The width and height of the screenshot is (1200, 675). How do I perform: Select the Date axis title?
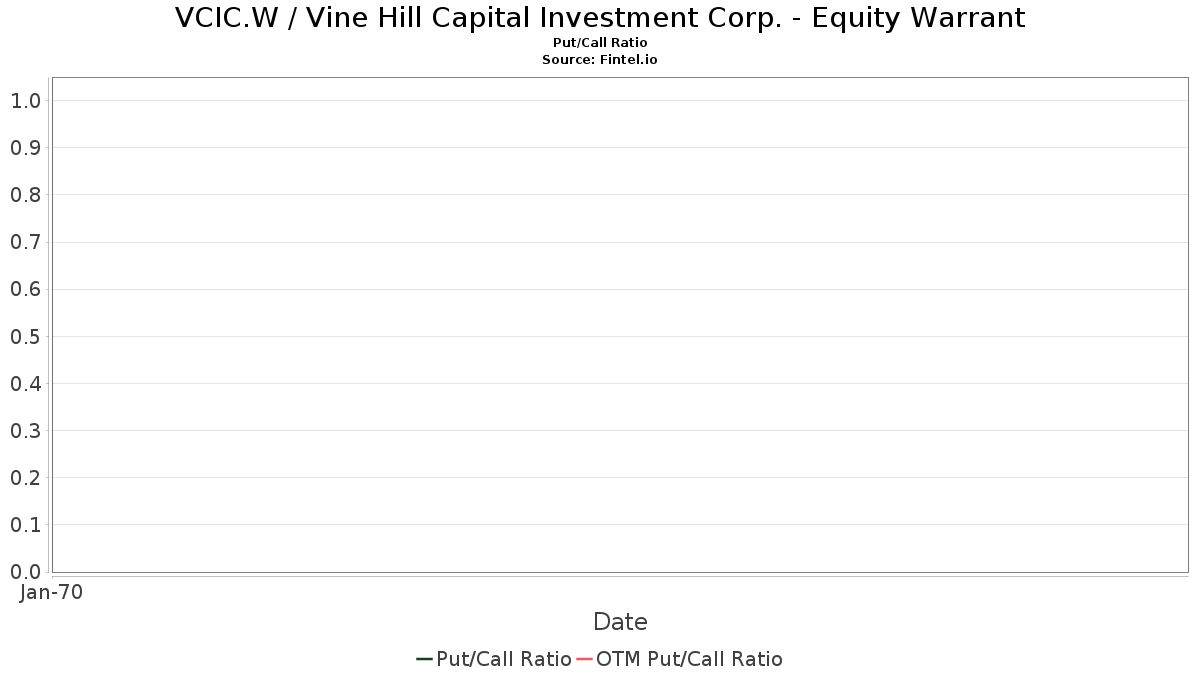point(620,622)
